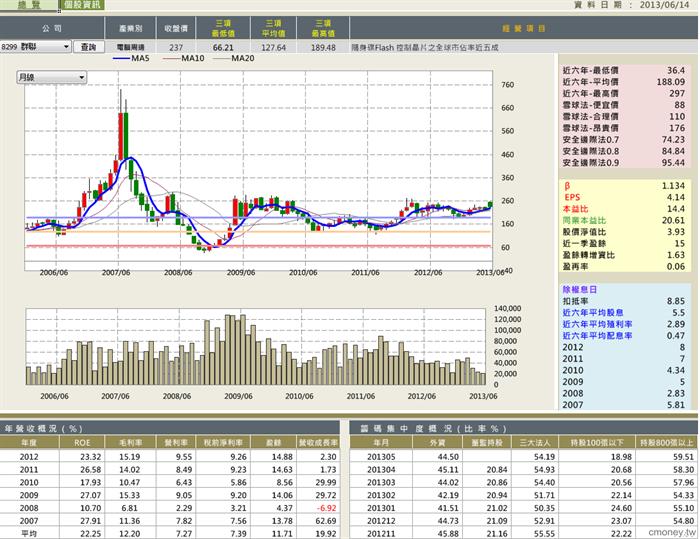The width and height of the screenshot is (700, 539).
Task: Click 安全邊際法0.7 value 74.23
Action: coord(673,139)
